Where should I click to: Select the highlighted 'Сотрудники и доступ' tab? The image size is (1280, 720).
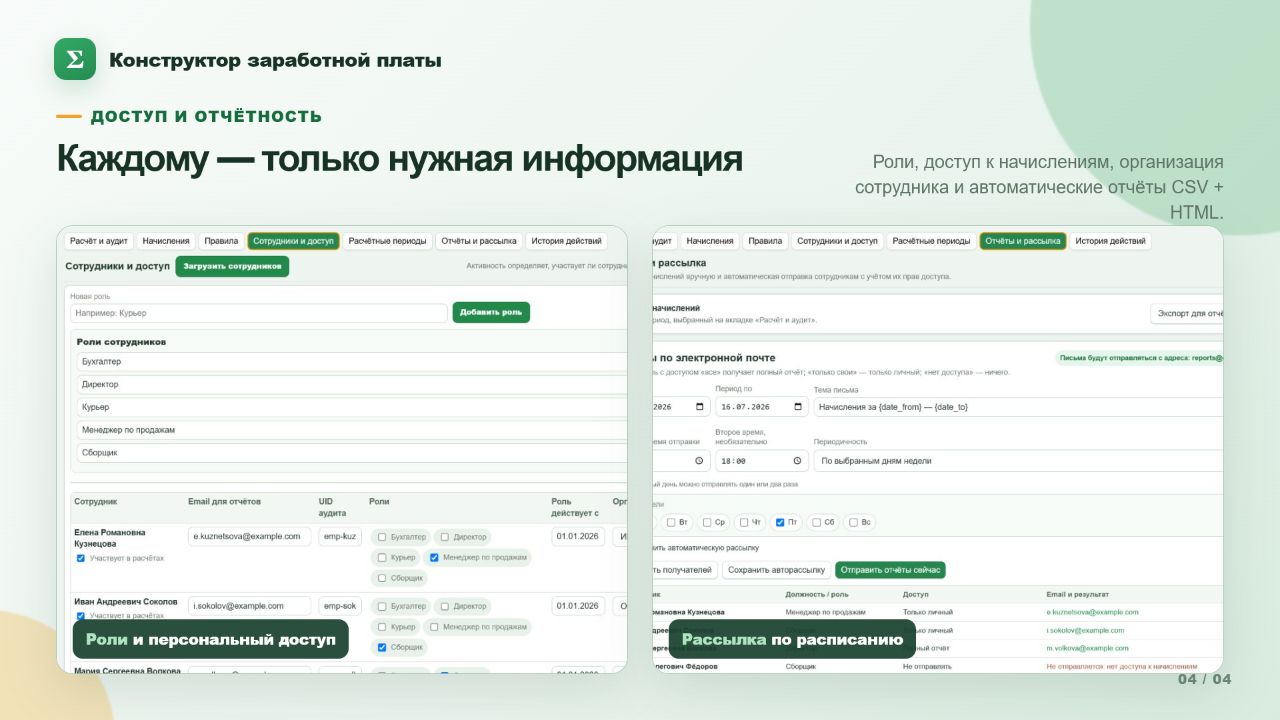coord(294,241)
